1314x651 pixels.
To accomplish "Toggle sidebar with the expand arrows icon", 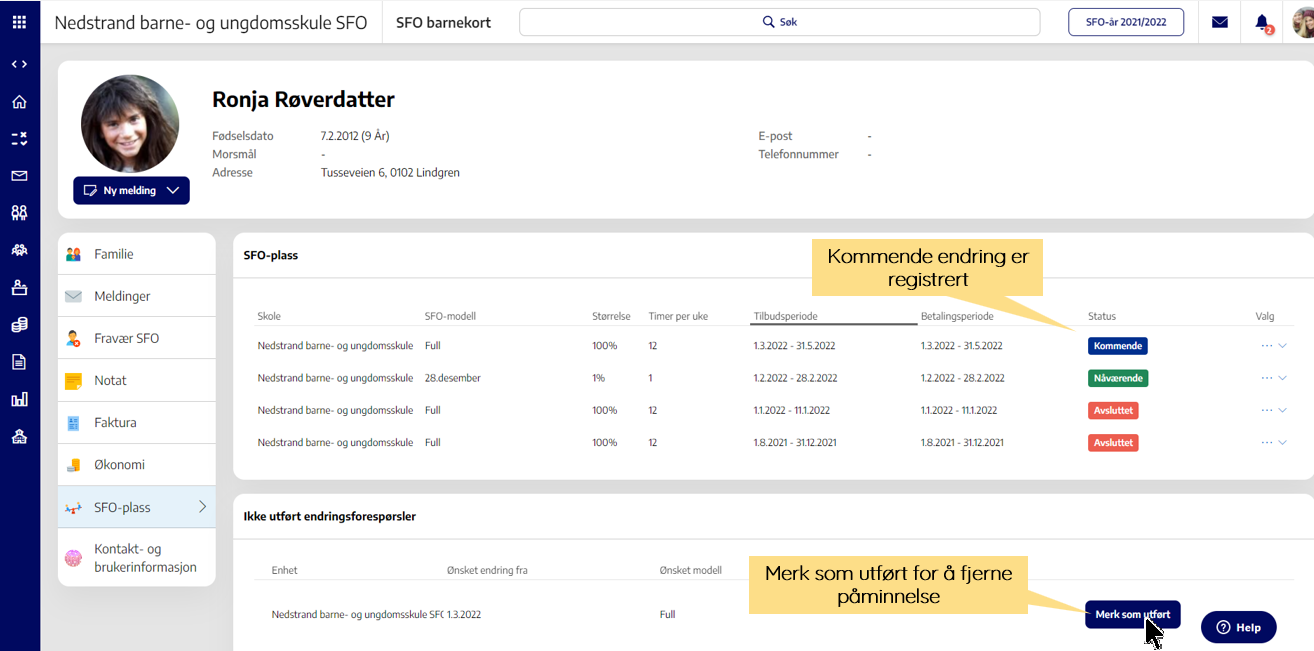I will coord(19,64).
